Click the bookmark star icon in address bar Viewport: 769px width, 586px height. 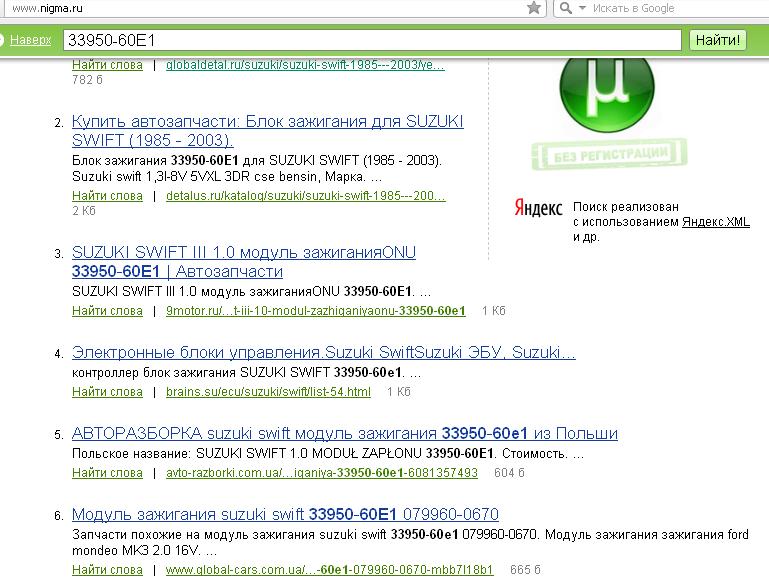[534, 8]
